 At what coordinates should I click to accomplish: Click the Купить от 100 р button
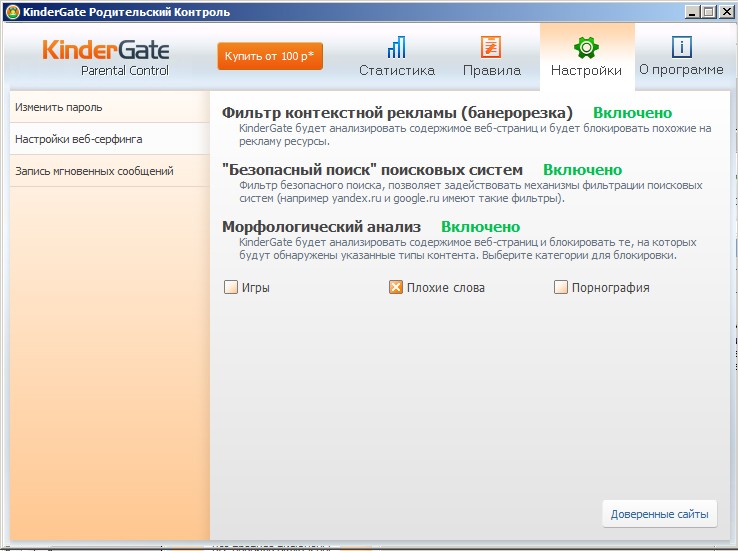(x=270, y=56)
